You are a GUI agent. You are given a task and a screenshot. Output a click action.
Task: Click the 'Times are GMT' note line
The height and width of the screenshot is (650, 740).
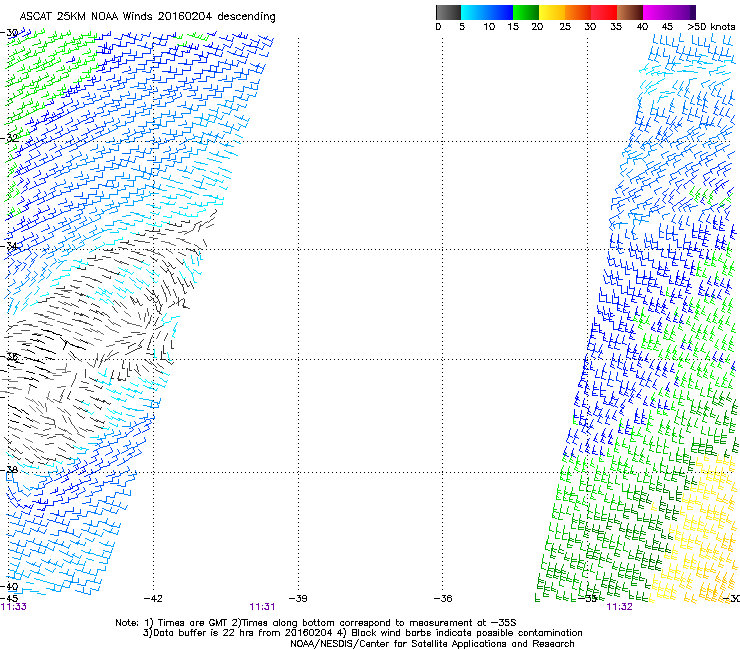[x=316, y=623]
